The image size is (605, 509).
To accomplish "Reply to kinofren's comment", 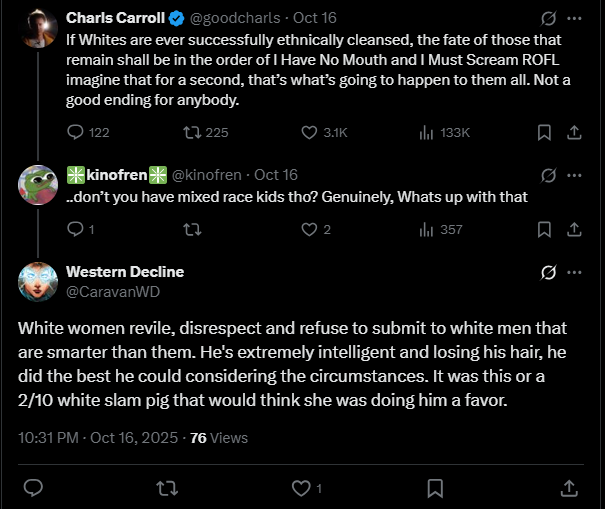I will click(76, 229).
